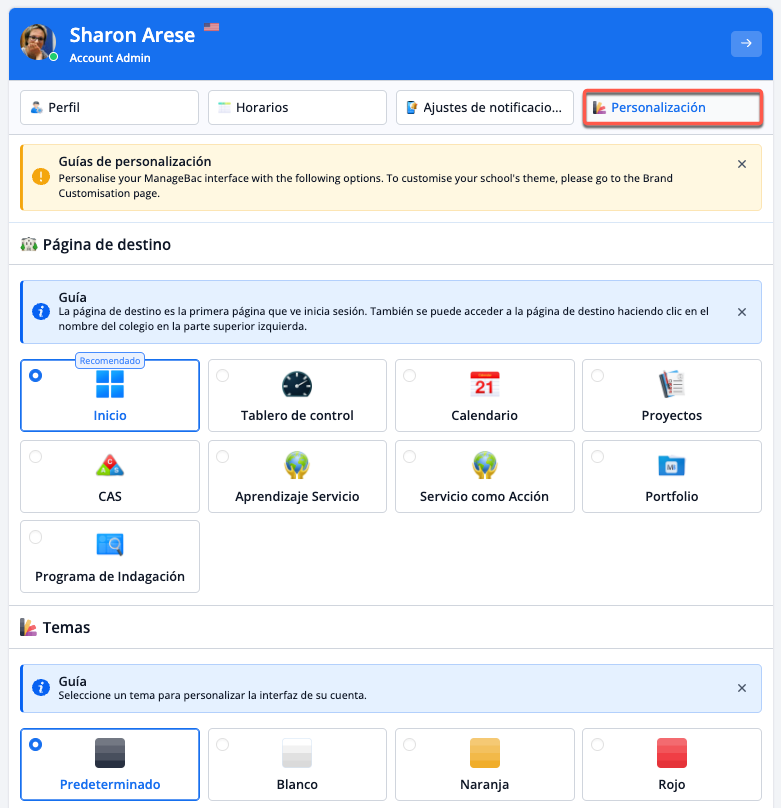Click the Portfolio folder icon

point(671,465)
